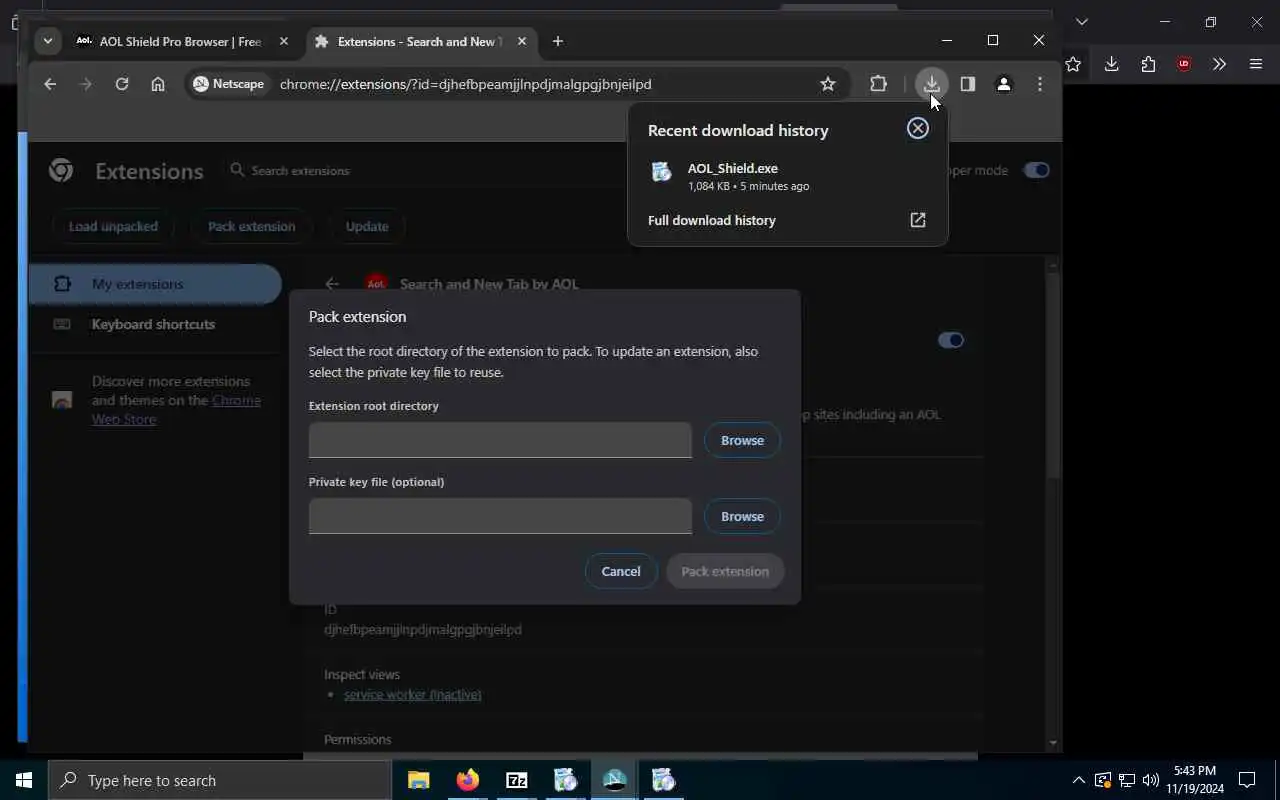Browse for the extension root directory
The height and width of the screenshot is (800, 1280).
pos(742,440)
